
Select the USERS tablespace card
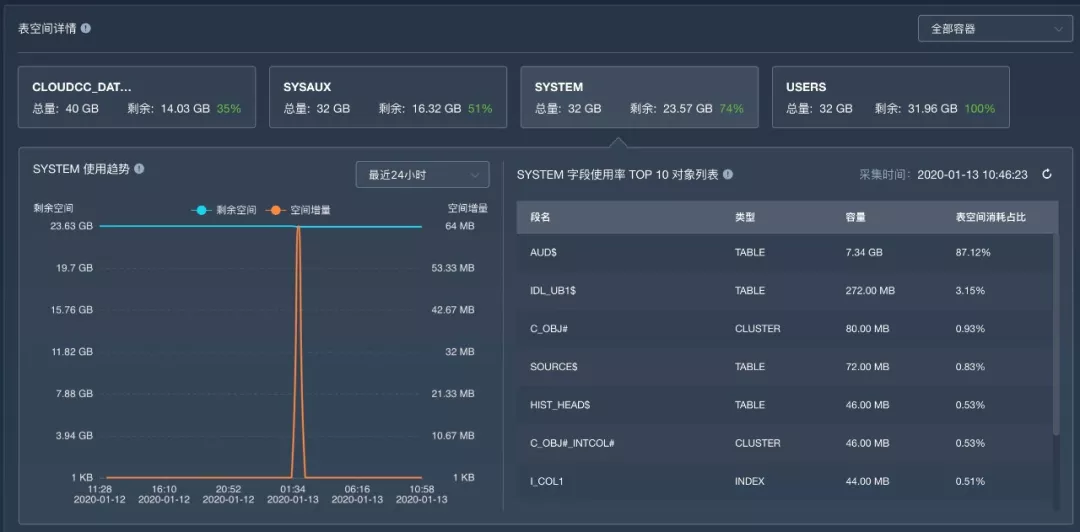pos(890,98)
